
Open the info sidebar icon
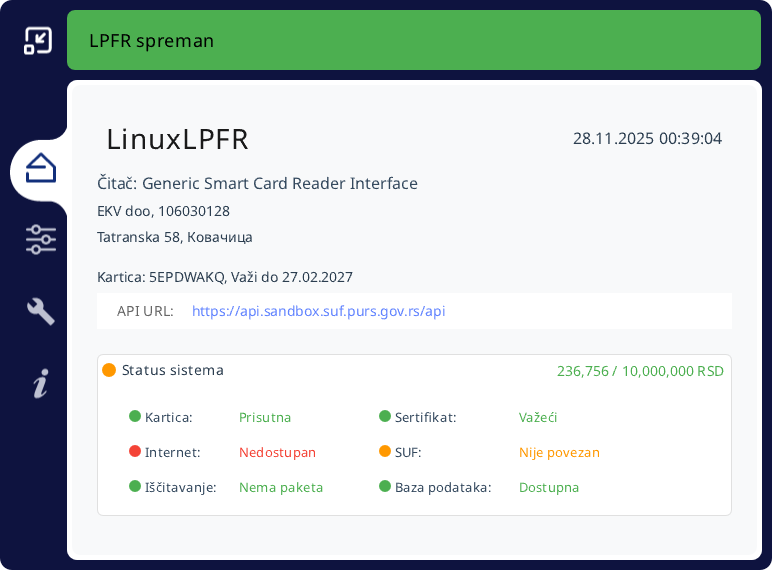pyautogui.click(x=41, y=383)
